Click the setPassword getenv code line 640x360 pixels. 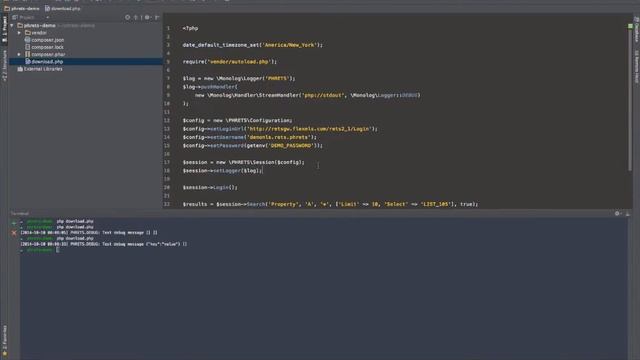tap(252, 145)
